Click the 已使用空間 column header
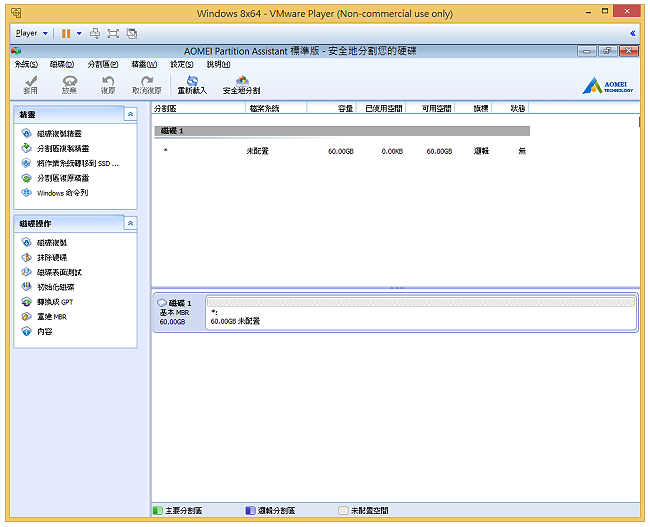650x527 pixels. click(381, 109)
